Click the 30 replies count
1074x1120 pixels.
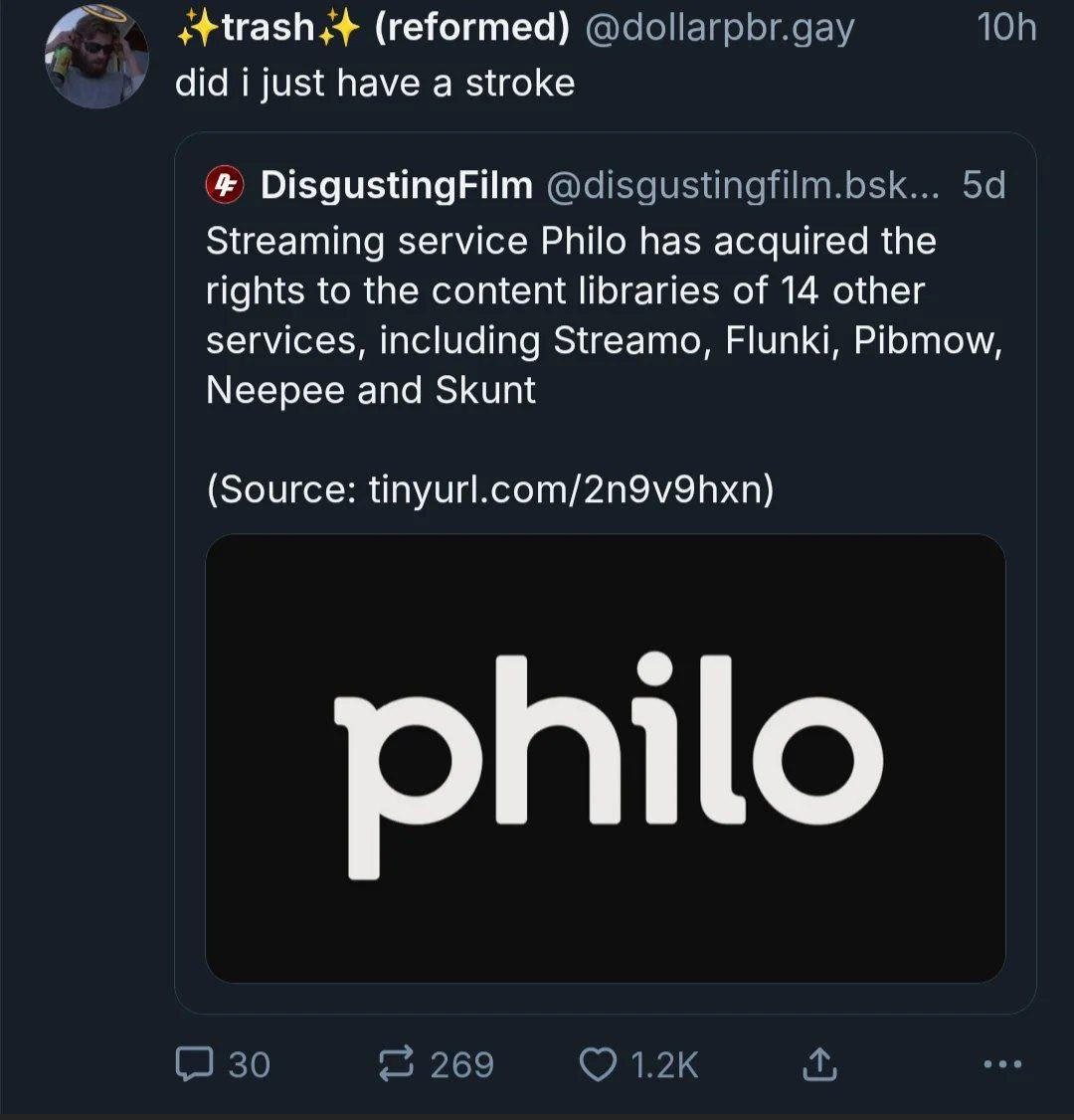pyautogui.click(x=250, y=1064)
